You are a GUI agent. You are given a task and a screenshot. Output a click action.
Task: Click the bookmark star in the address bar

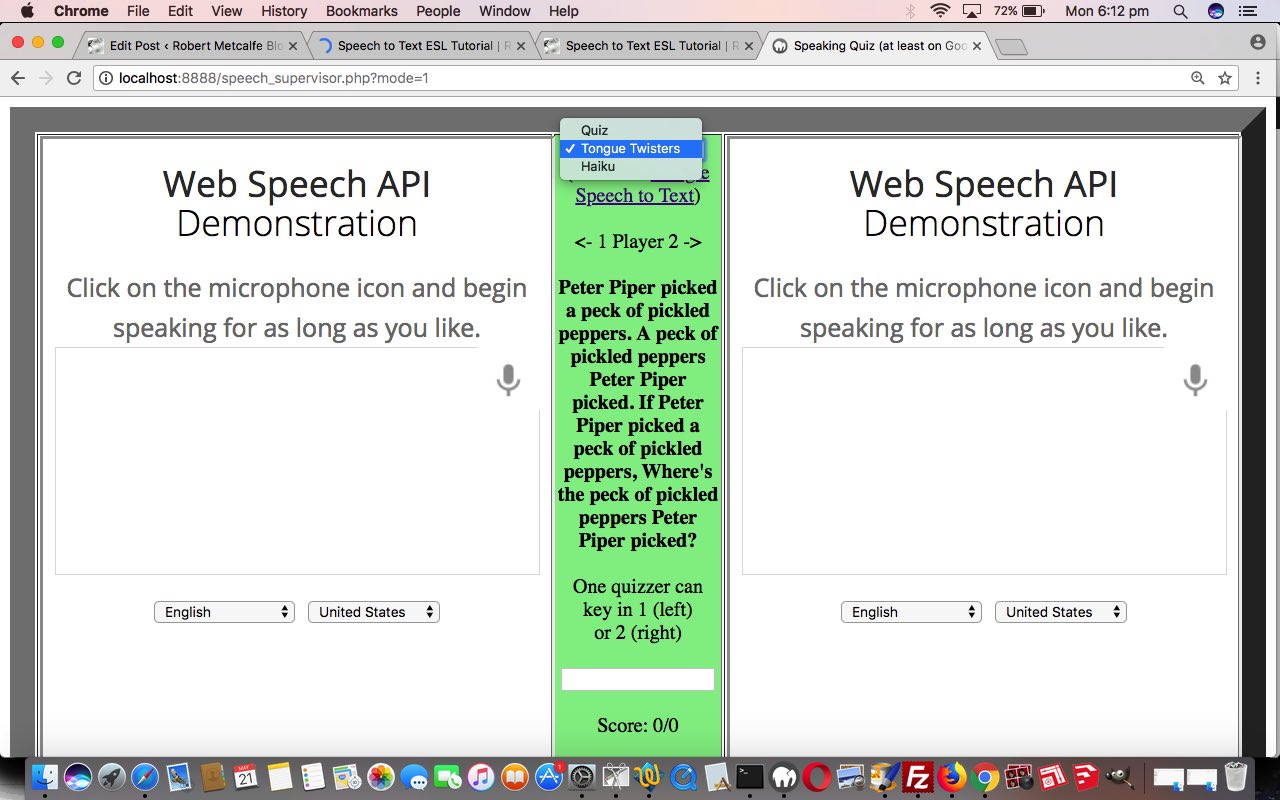point(1223,77)
